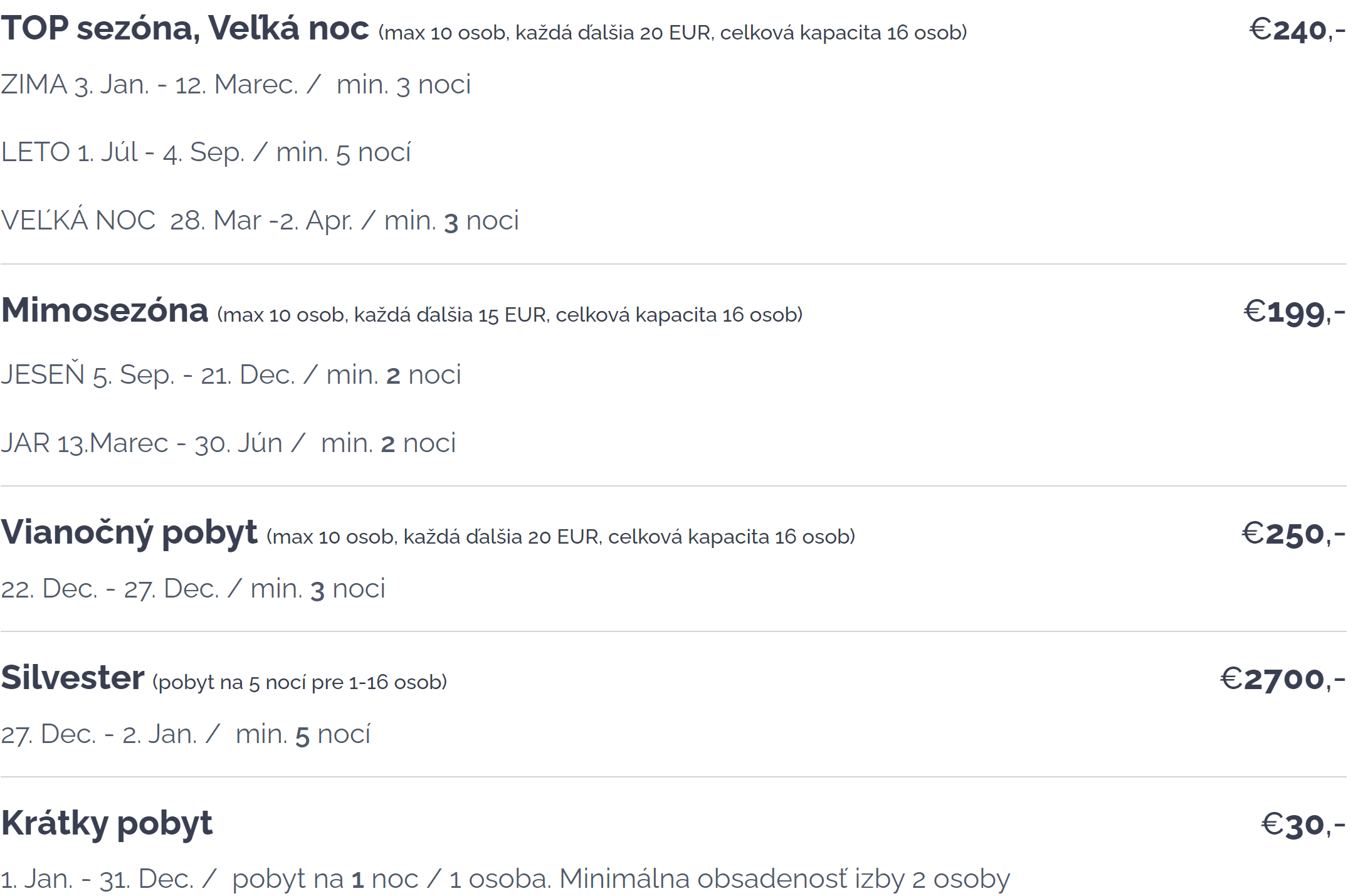The height and width of the screenshot is (896, 1353).
Task: Select the 22. Dec. - 27. Dec. date line
Action: coord(193,589)
